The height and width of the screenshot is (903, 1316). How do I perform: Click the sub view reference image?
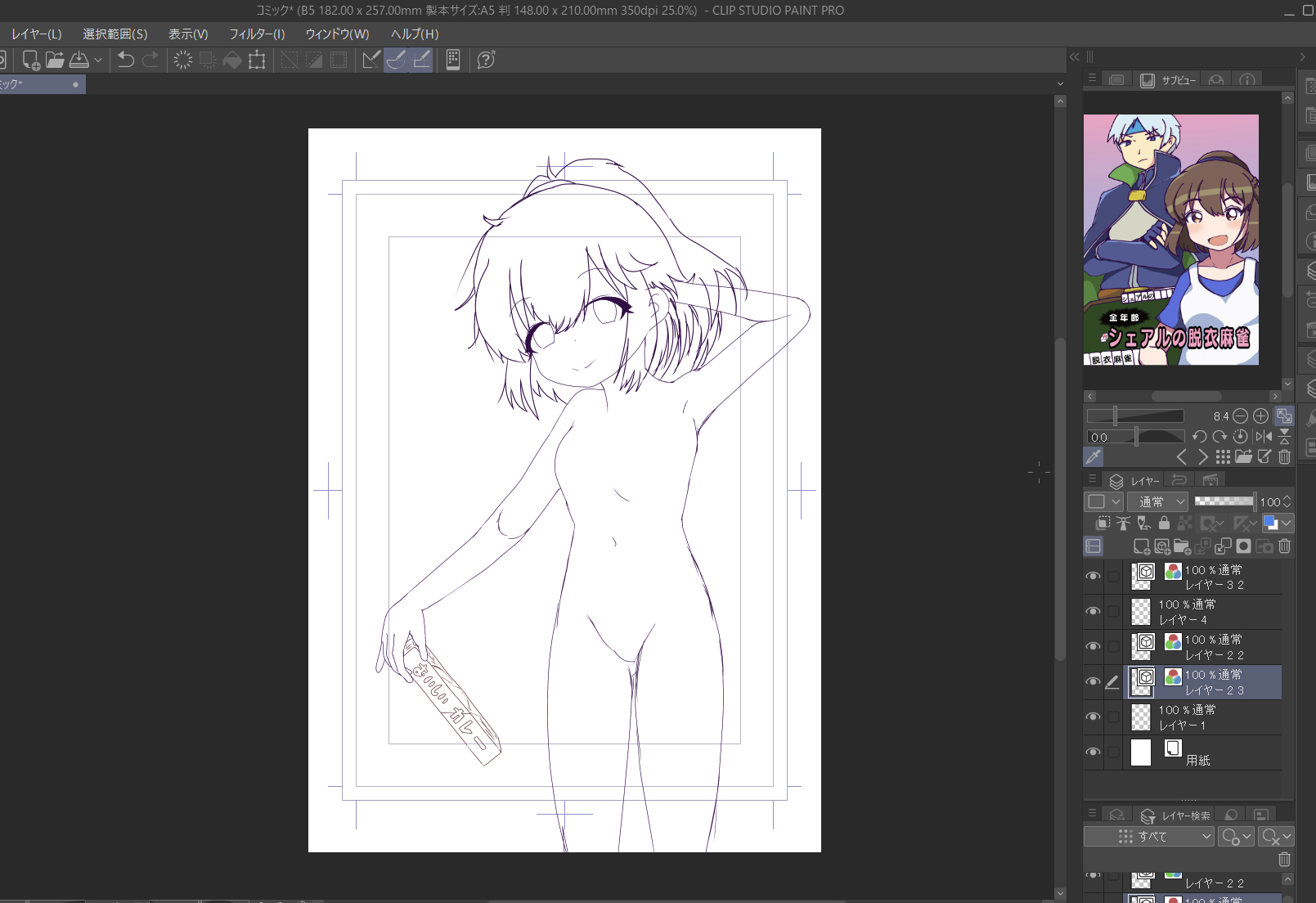click(x=1170, y=240)
